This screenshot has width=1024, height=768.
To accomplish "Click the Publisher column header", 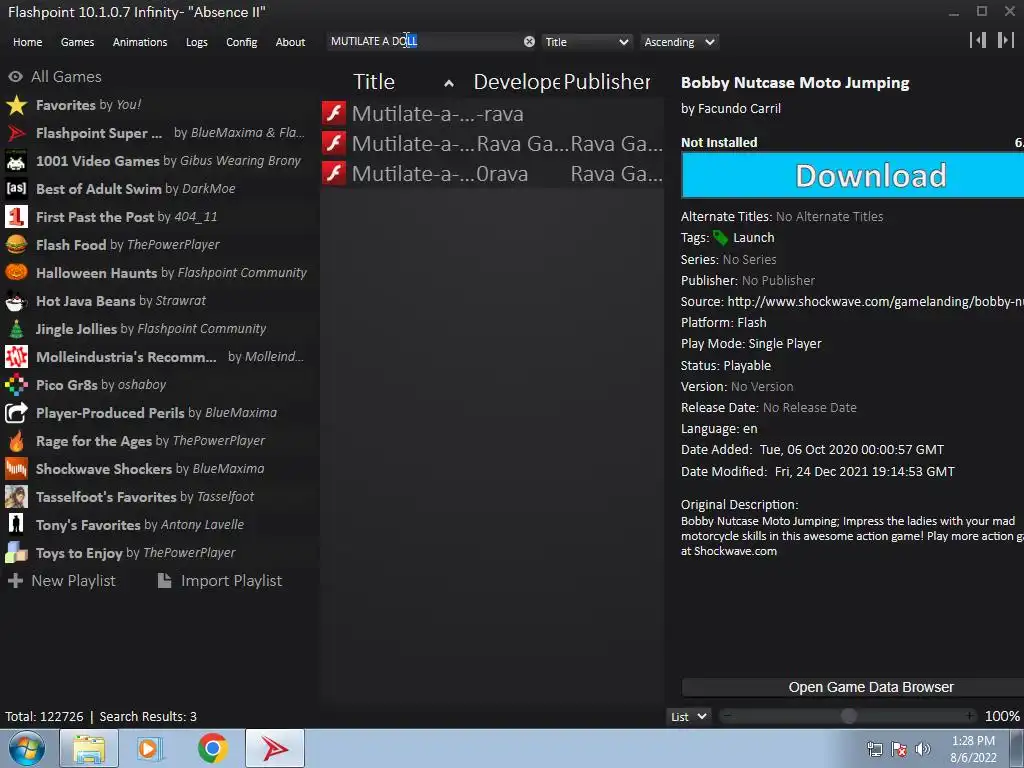I will click(x=607, y=82).
